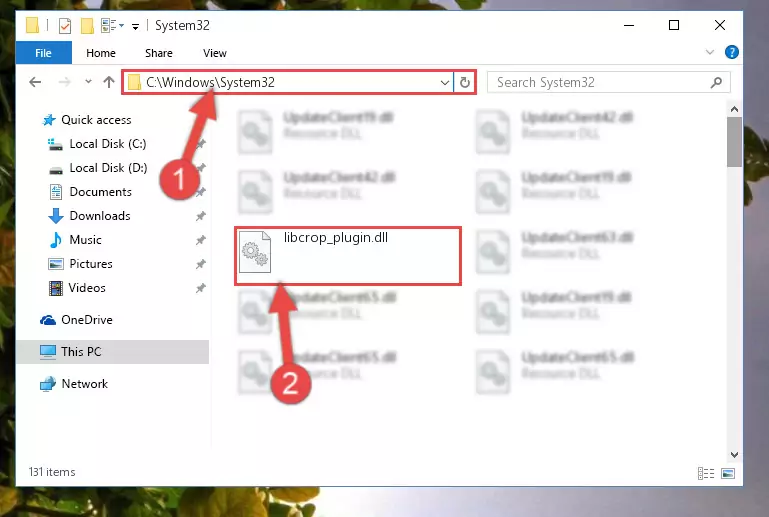Screen dimensions: 769x517
Task: Click the Videos filmstrip icon in sidebar
Action: point(55,288)
